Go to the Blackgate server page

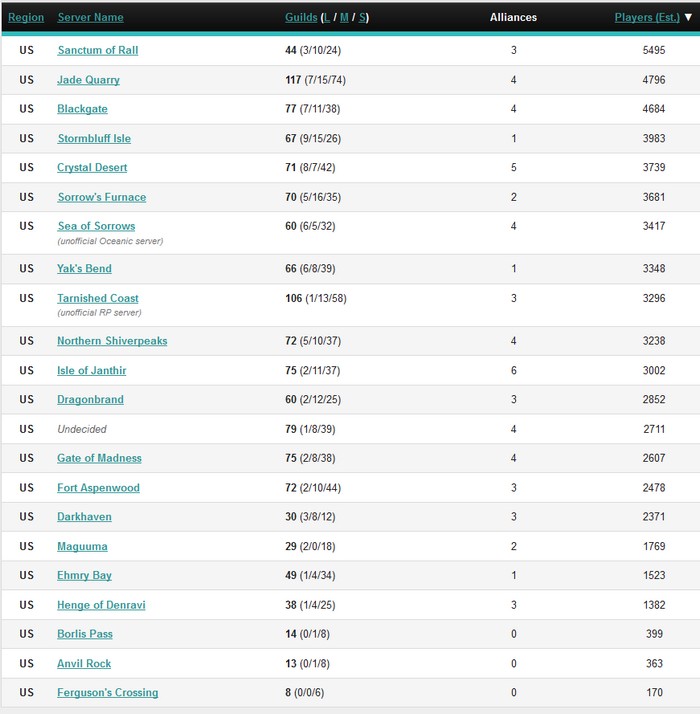click(82, 109)
